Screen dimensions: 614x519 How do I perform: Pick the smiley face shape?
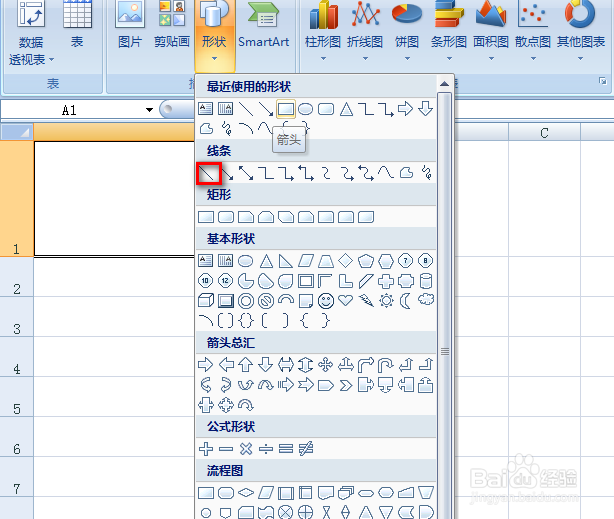326,301
